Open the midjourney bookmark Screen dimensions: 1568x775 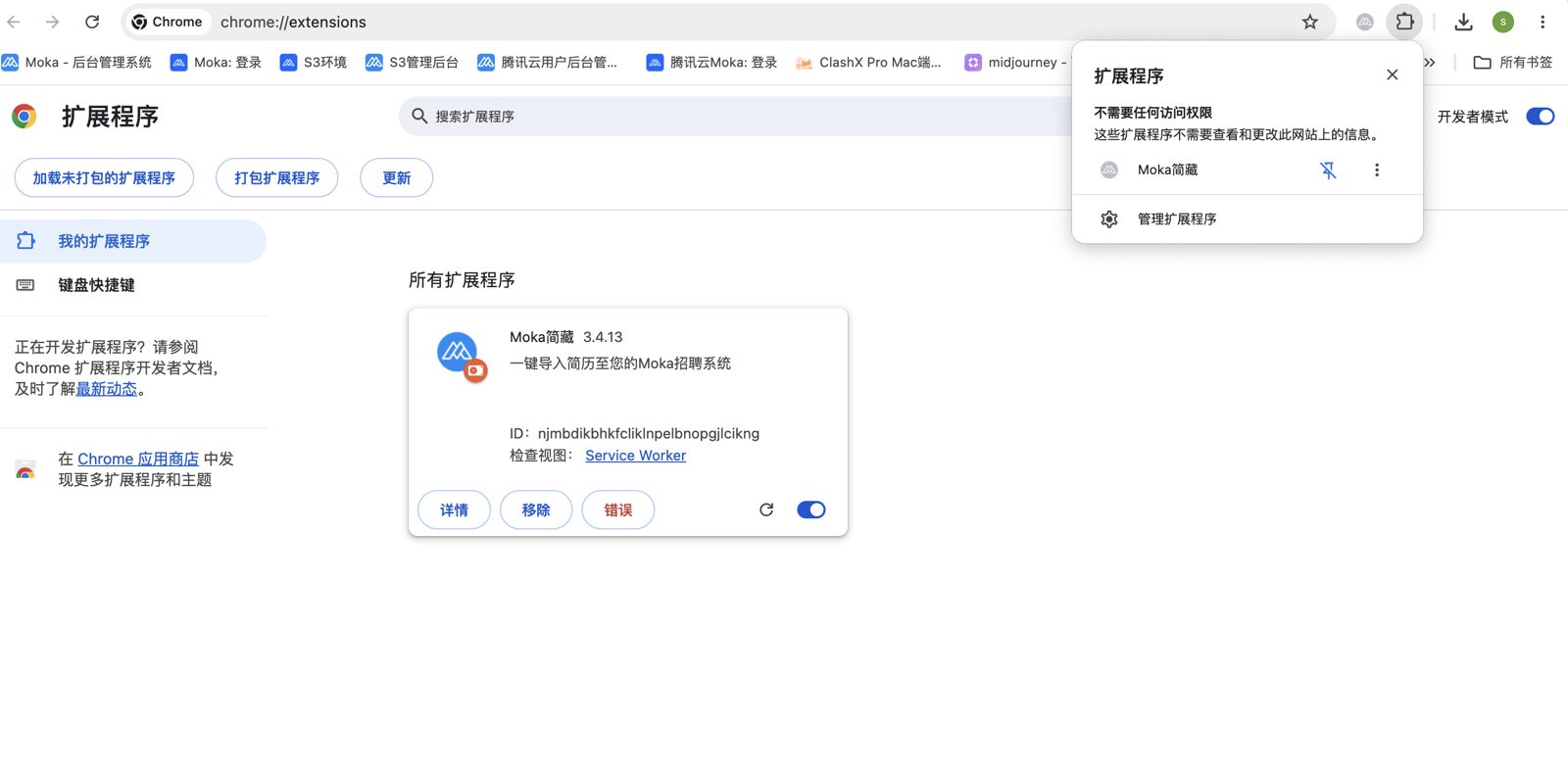pyautogui.click(x=1016, y=62)
